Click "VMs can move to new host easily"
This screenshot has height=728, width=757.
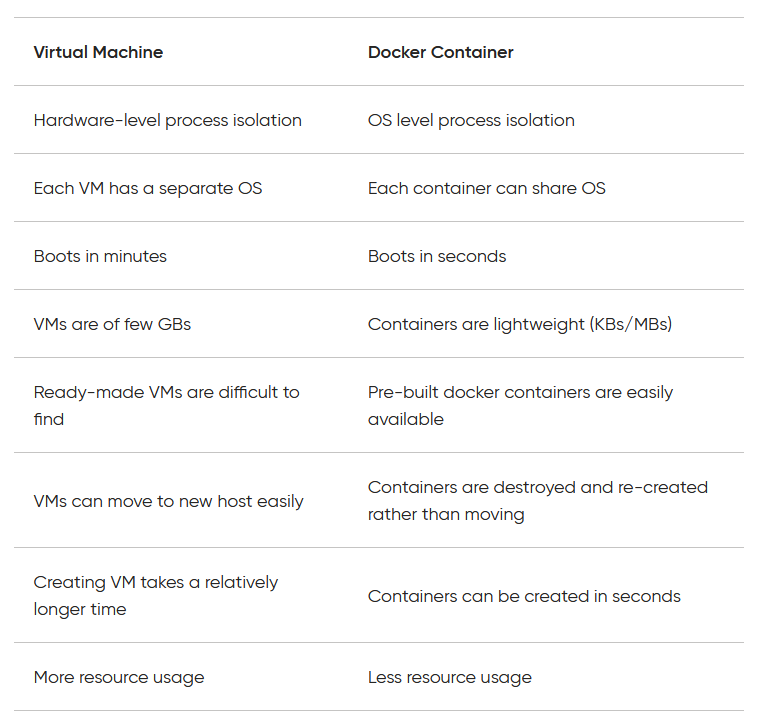[168, 501]
